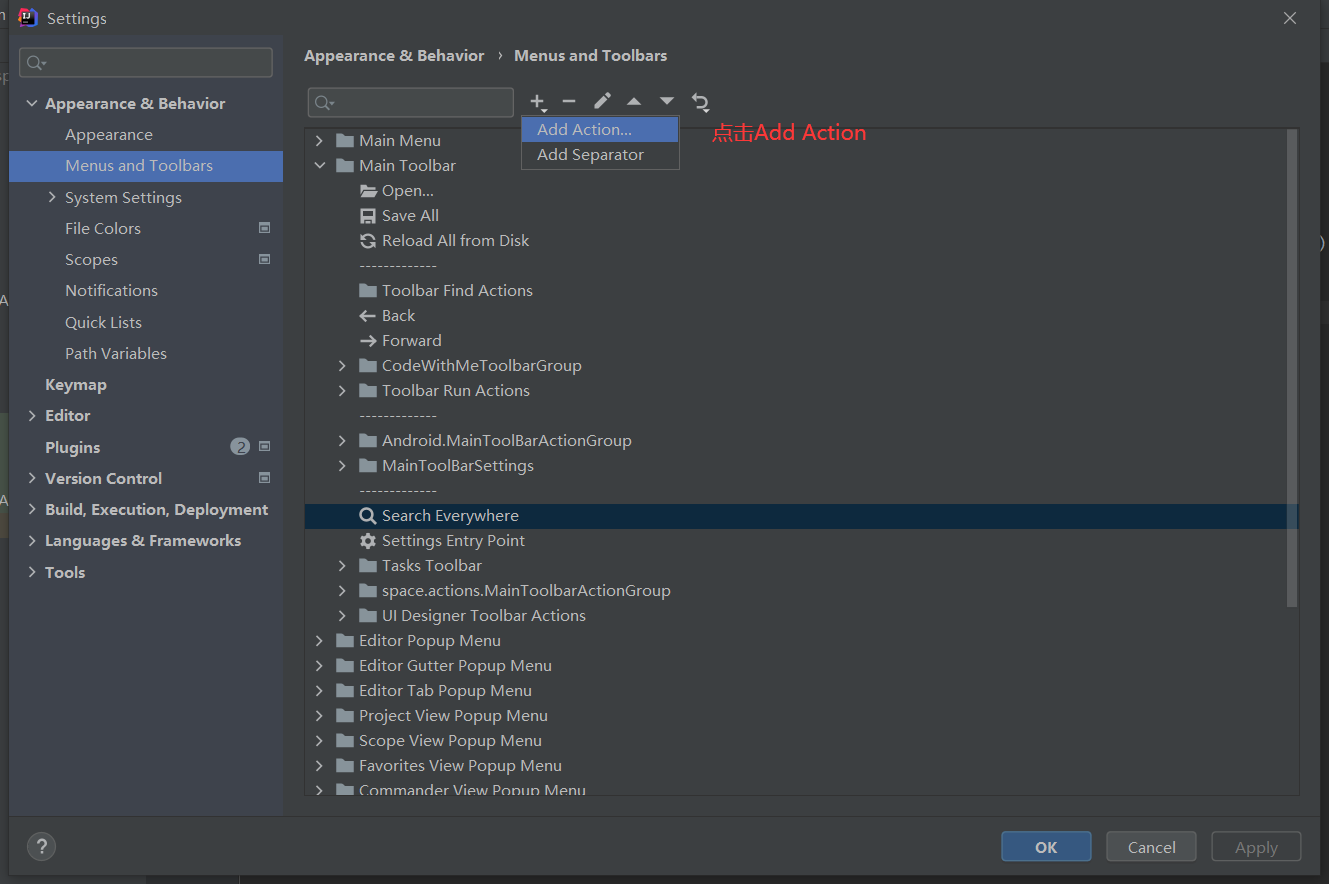
Task: Expand the System Settings node
Action: click(x=52, y=197)
